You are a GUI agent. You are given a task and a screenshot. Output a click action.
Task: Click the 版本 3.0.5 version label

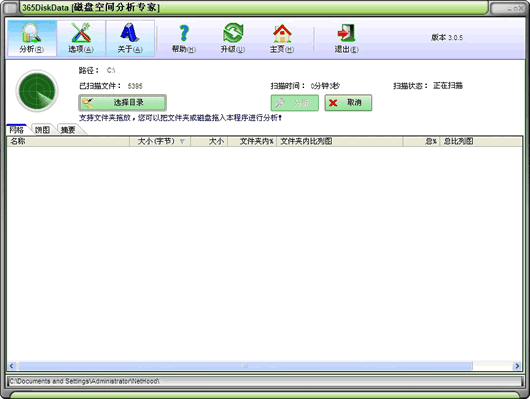click(447, 38)
